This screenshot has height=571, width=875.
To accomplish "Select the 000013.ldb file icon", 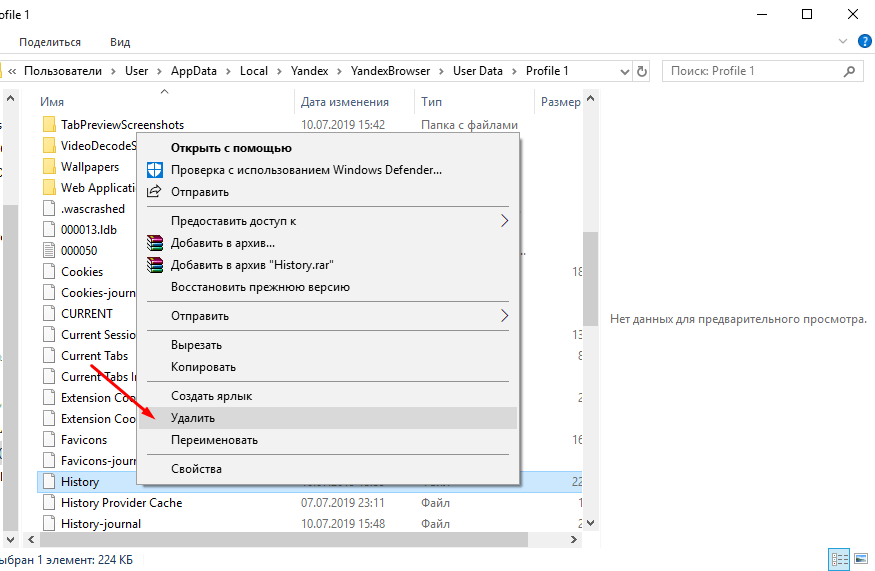I will click(x=49, y=229).
